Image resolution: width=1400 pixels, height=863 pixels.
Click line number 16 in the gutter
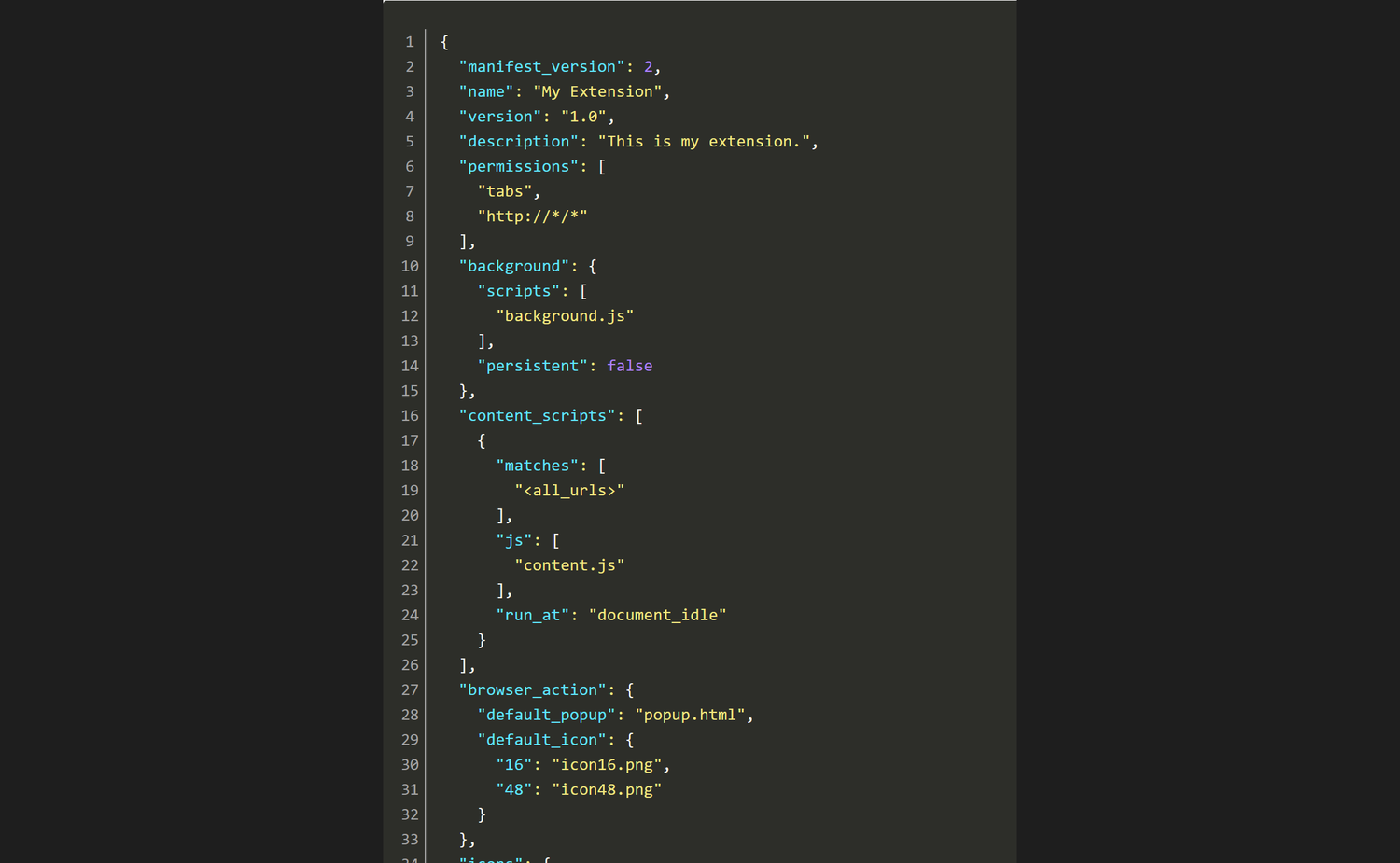coord(410,415)
